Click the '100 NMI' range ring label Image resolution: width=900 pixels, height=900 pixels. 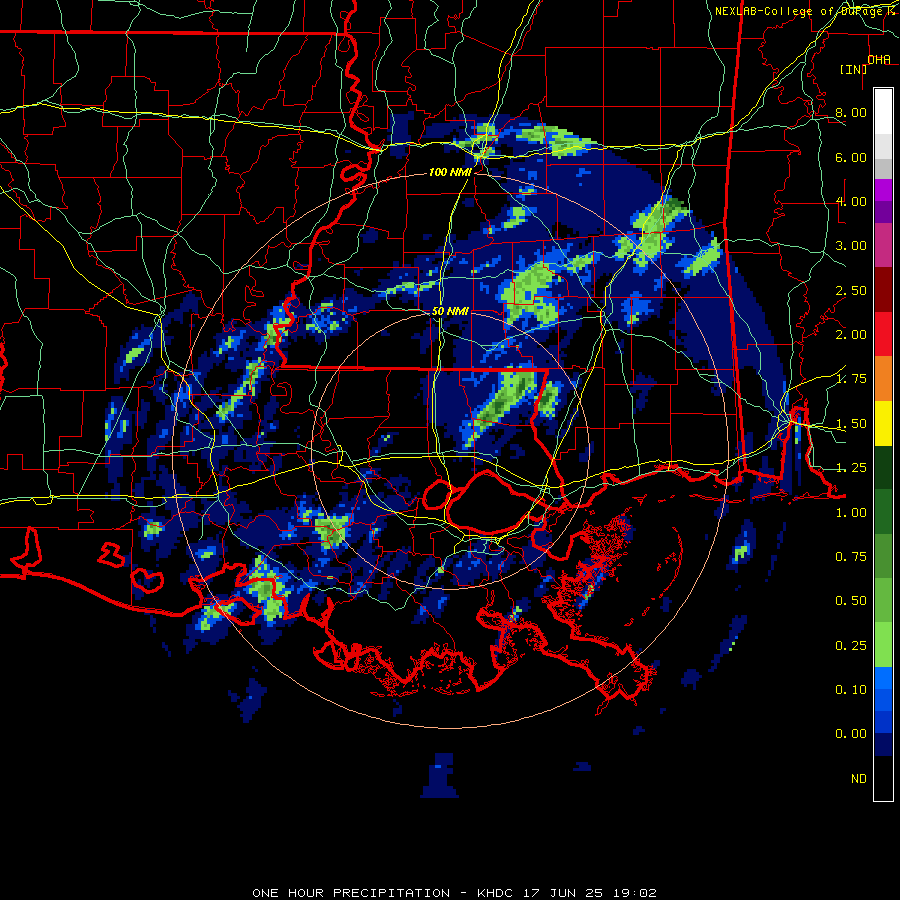tap(450, 172)
